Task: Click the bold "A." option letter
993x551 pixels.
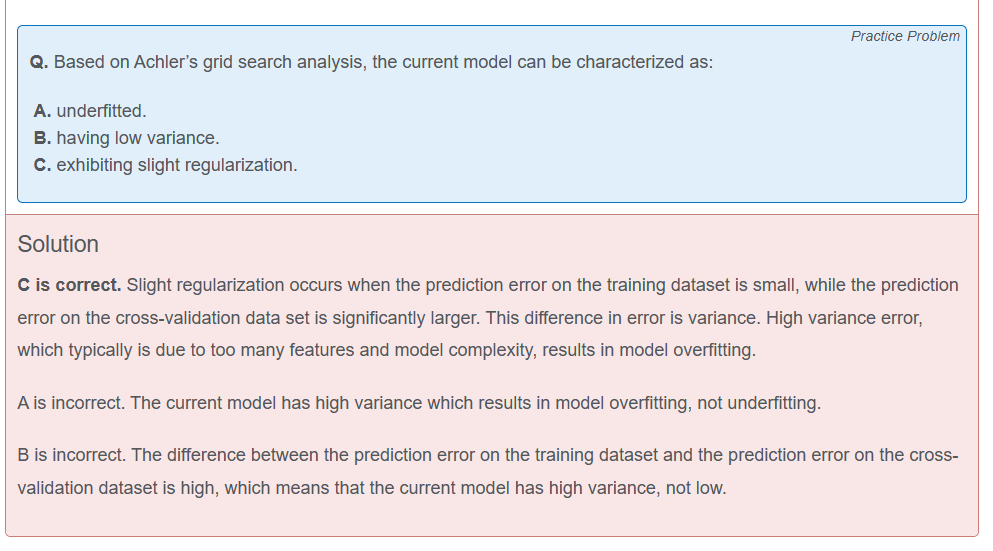Action: tap(42, 111)
